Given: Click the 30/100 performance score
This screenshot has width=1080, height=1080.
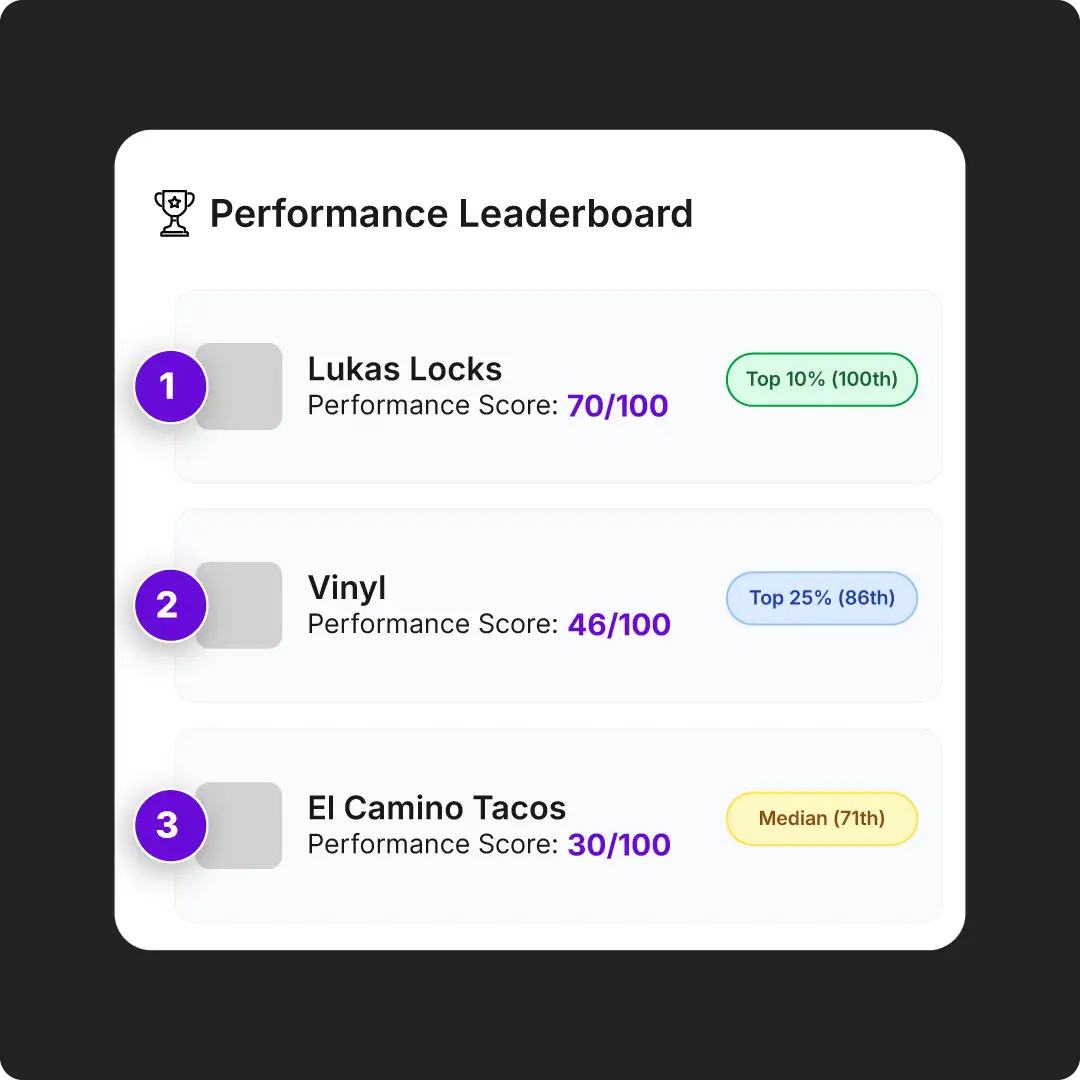Looking at the screenshot, I should (x=619, y=844).
